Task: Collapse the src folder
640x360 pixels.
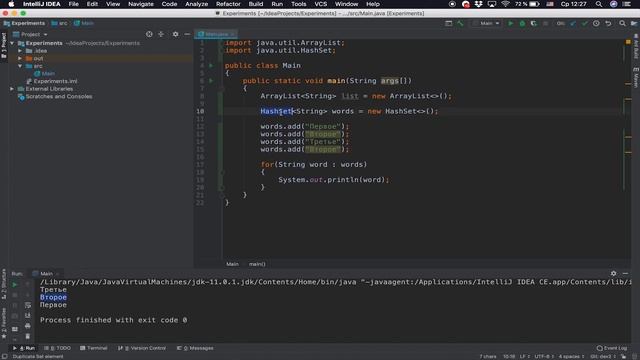Action: pyautogui.click(x=20, y=66)
